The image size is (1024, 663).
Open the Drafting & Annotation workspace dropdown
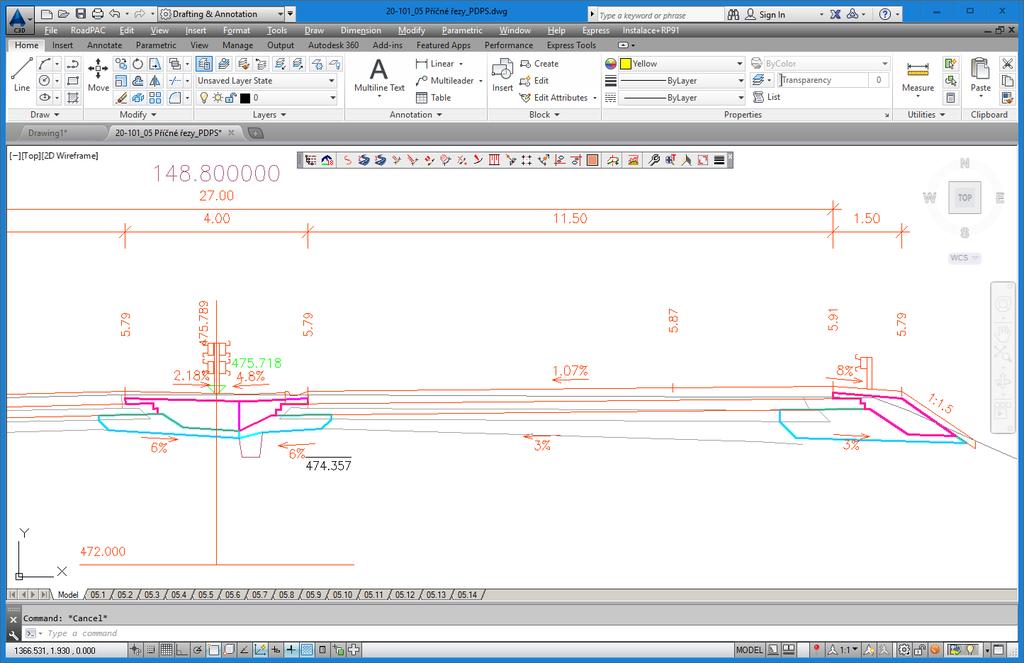click(x=221, y=14)
